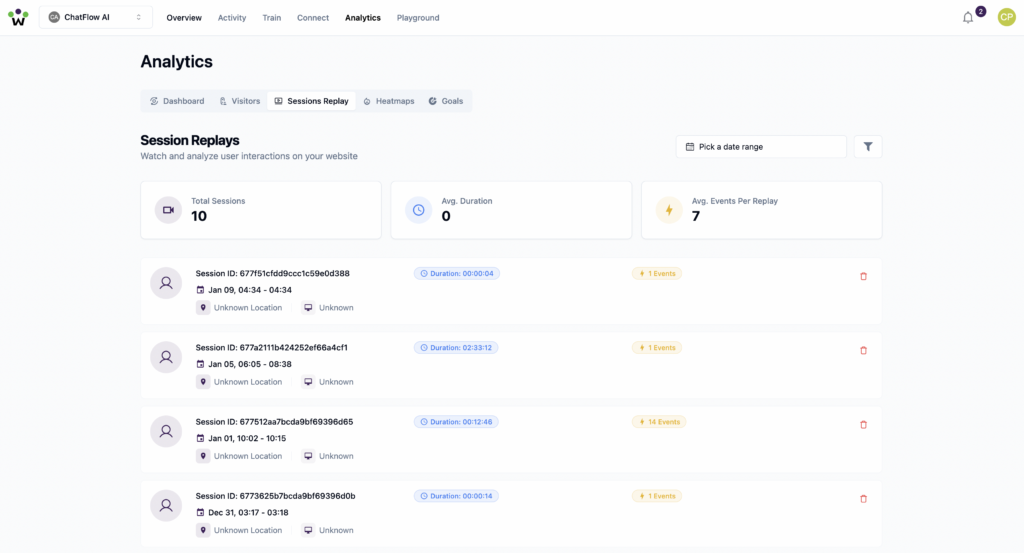1024x553 pixels.
Task: Click the app logo in top left
Action: (18, 17)
